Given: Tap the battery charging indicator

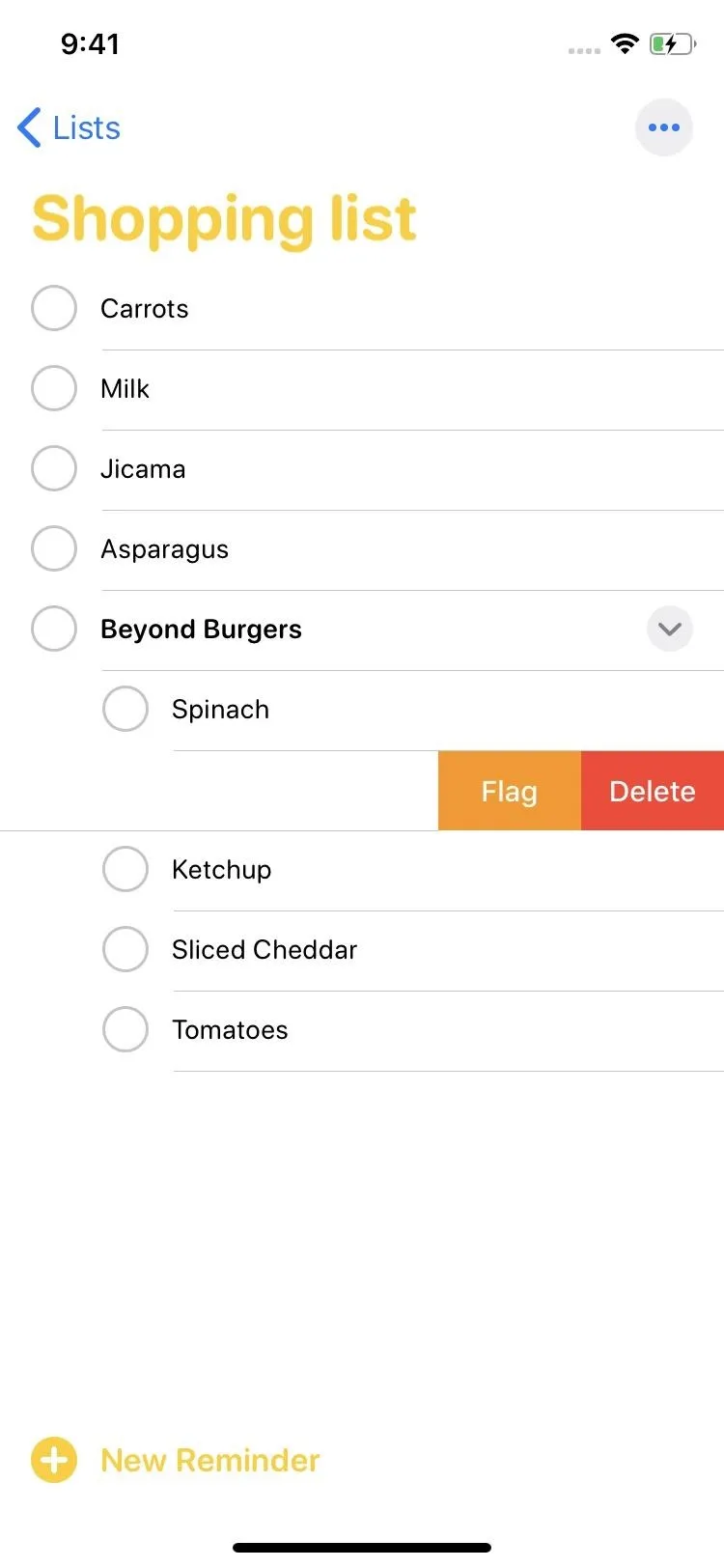Looking at the screenshot, I should 673,43.
